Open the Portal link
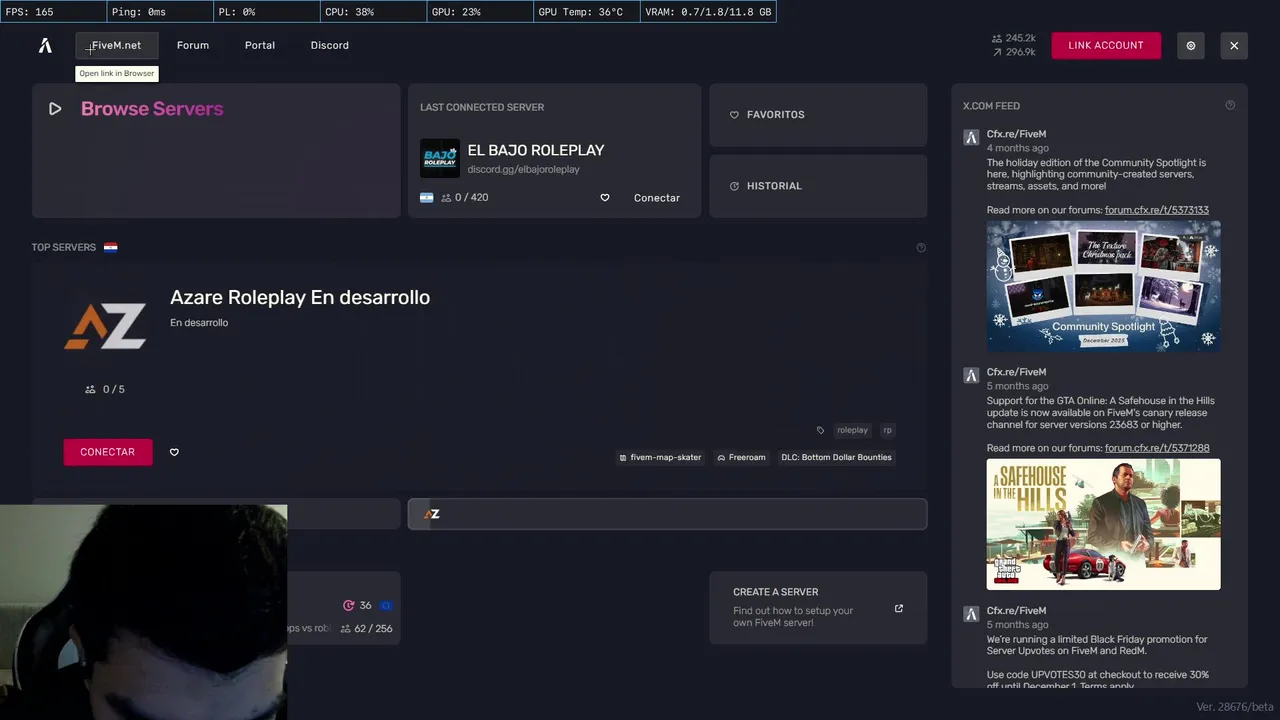The width and height of the screenshot is (1280, 720). 260,45
